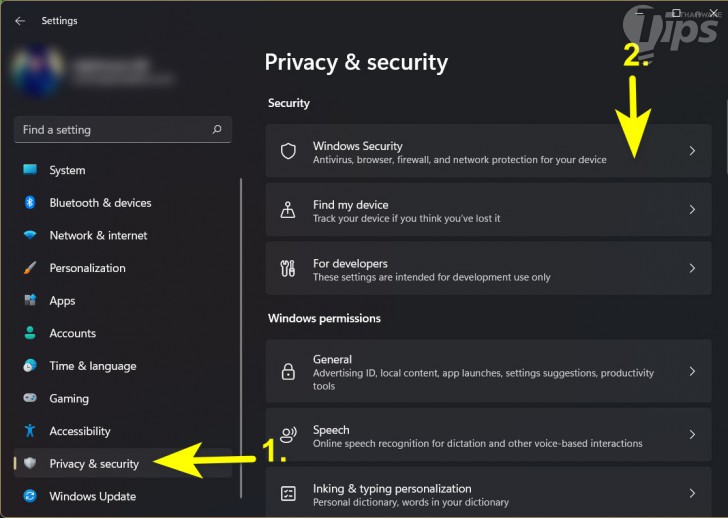Open the System settings category
Viewport: 728px width, 518px height.
[x=67, y=170]
